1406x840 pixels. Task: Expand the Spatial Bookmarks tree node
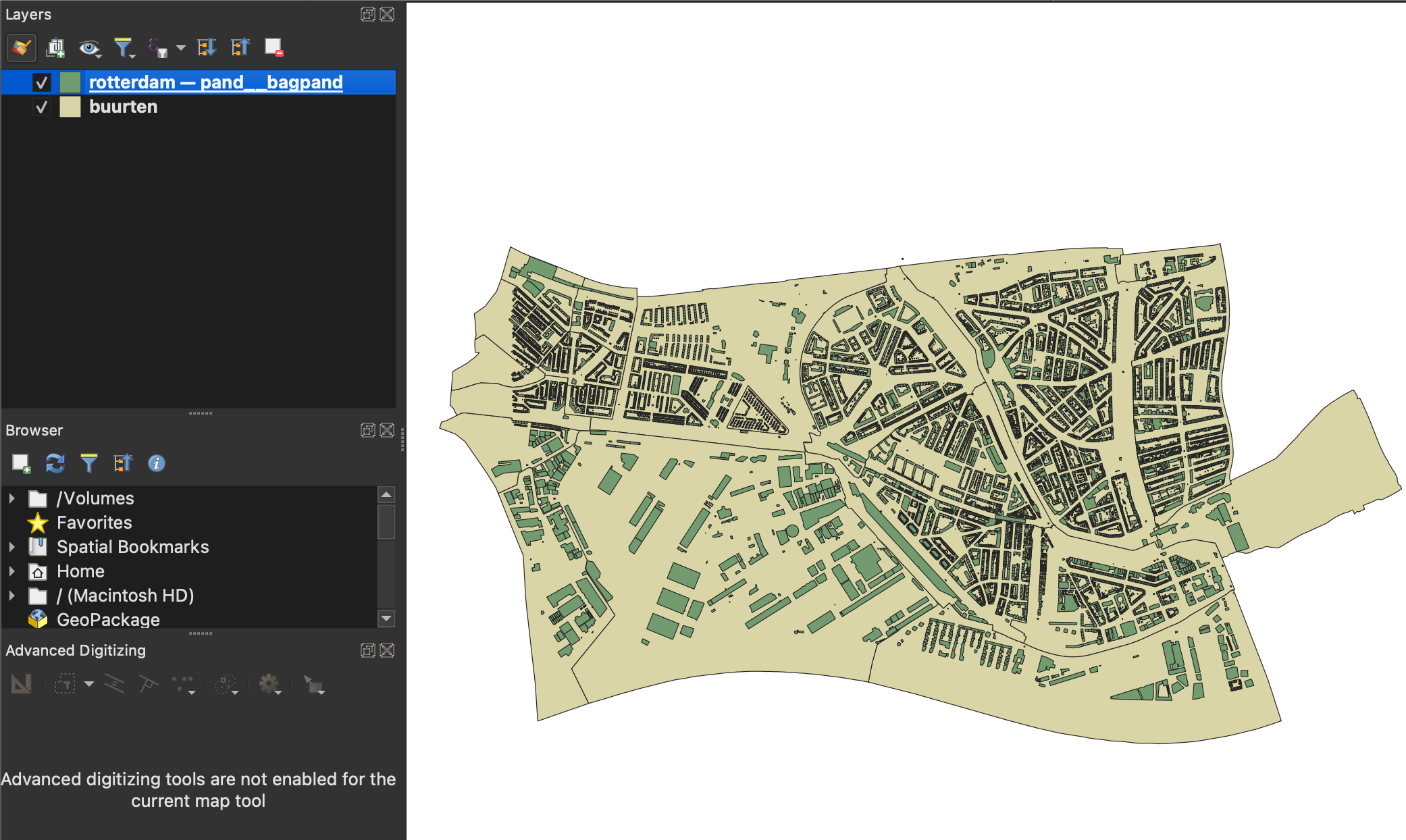click(x=12, y=547)
